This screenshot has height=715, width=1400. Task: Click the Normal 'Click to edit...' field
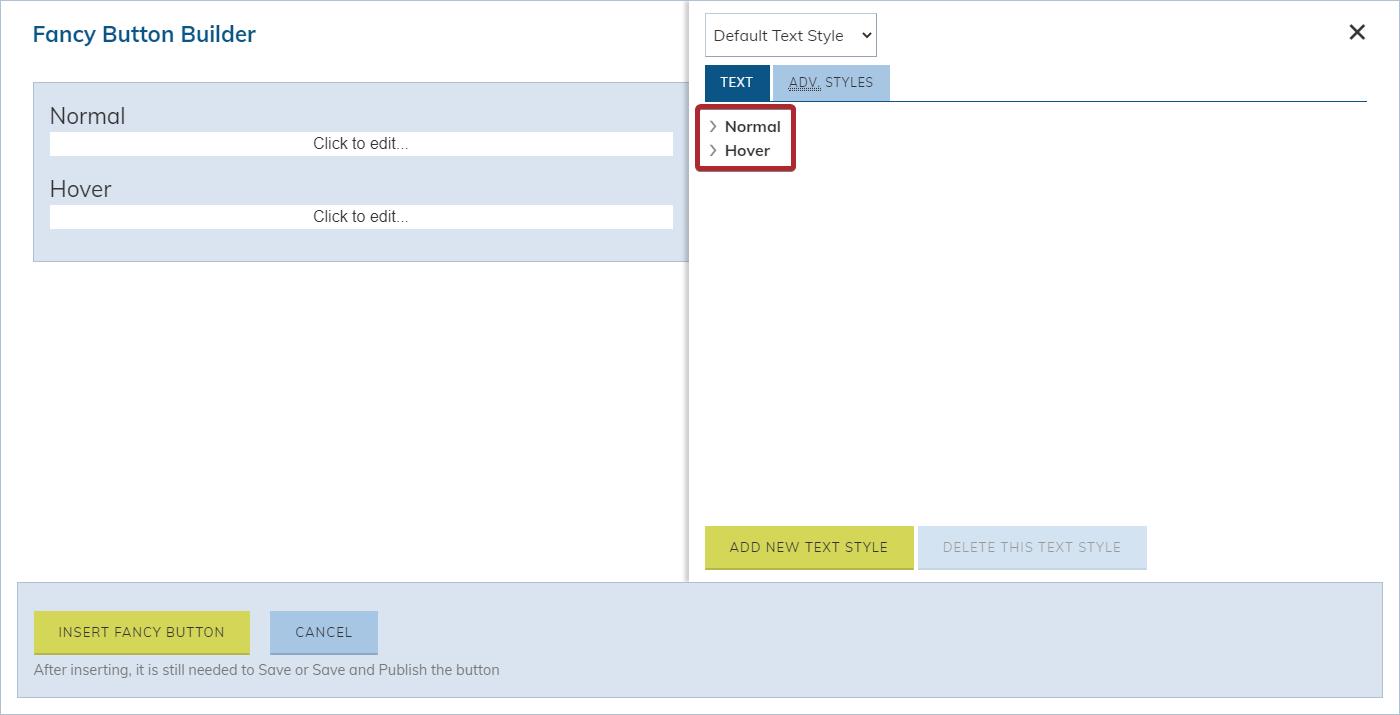(361, 143)
